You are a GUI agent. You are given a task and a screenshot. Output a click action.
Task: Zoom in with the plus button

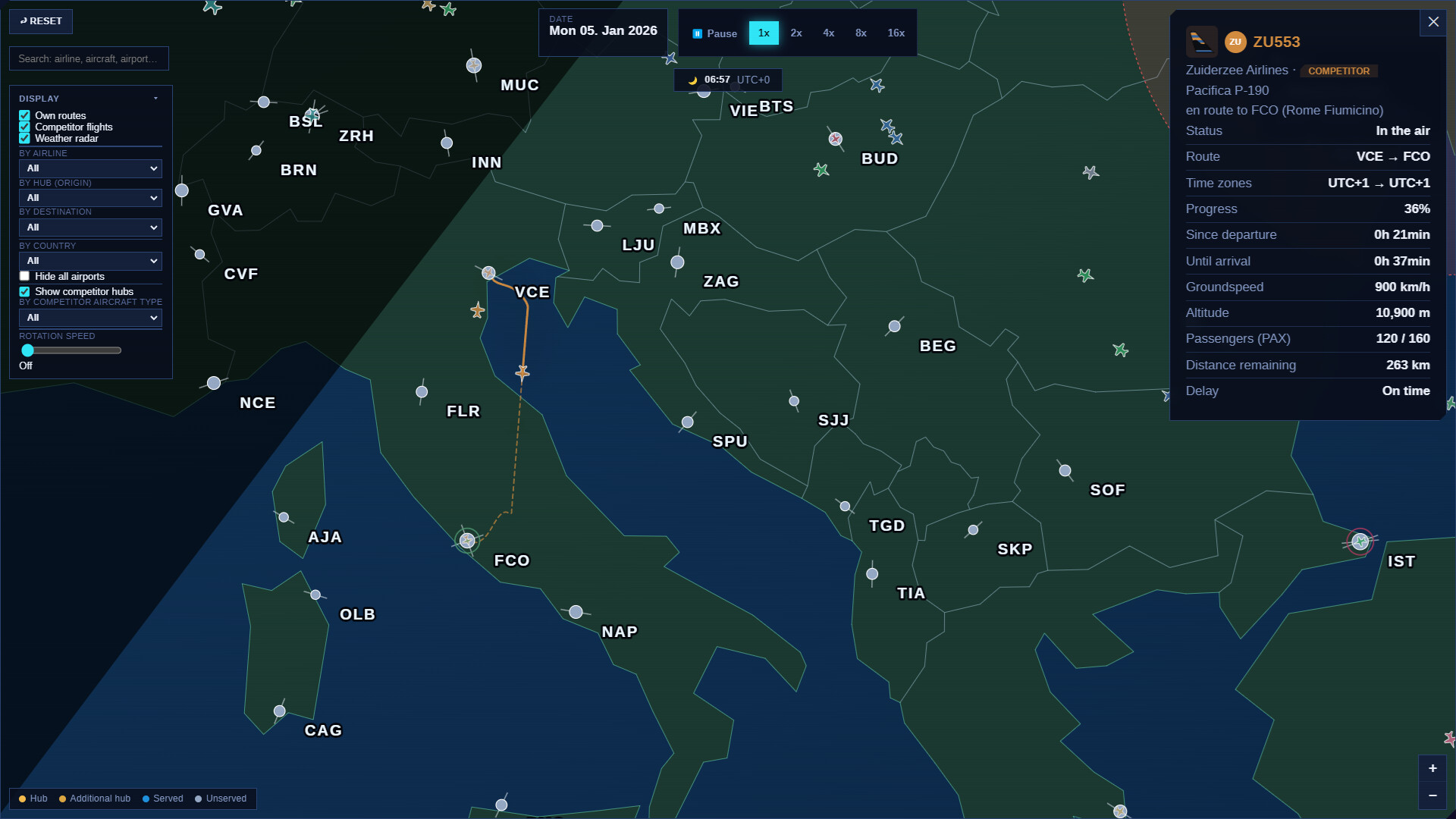coord(1432,768)
